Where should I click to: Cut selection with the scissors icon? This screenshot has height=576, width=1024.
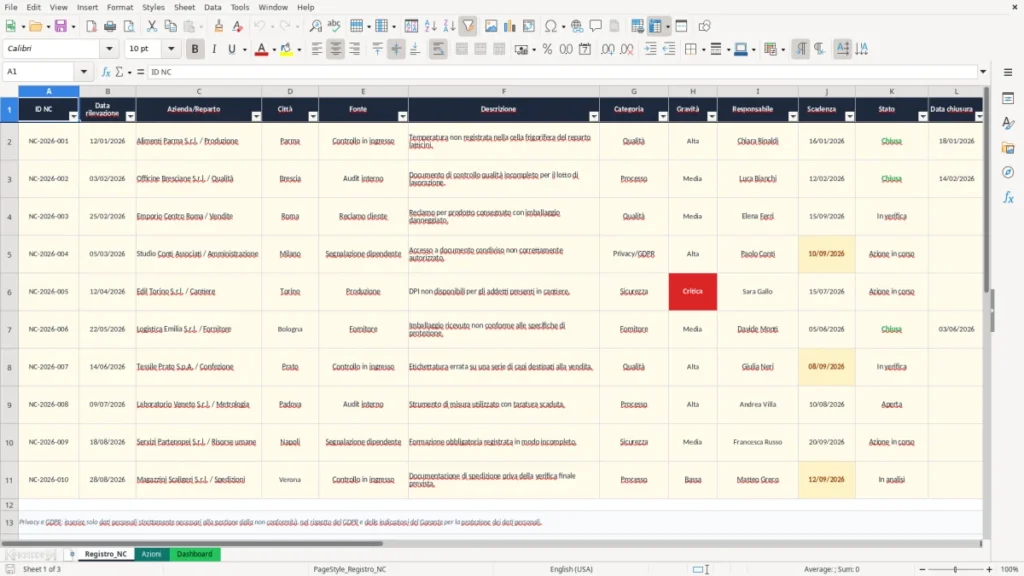(x=152, y=26)
